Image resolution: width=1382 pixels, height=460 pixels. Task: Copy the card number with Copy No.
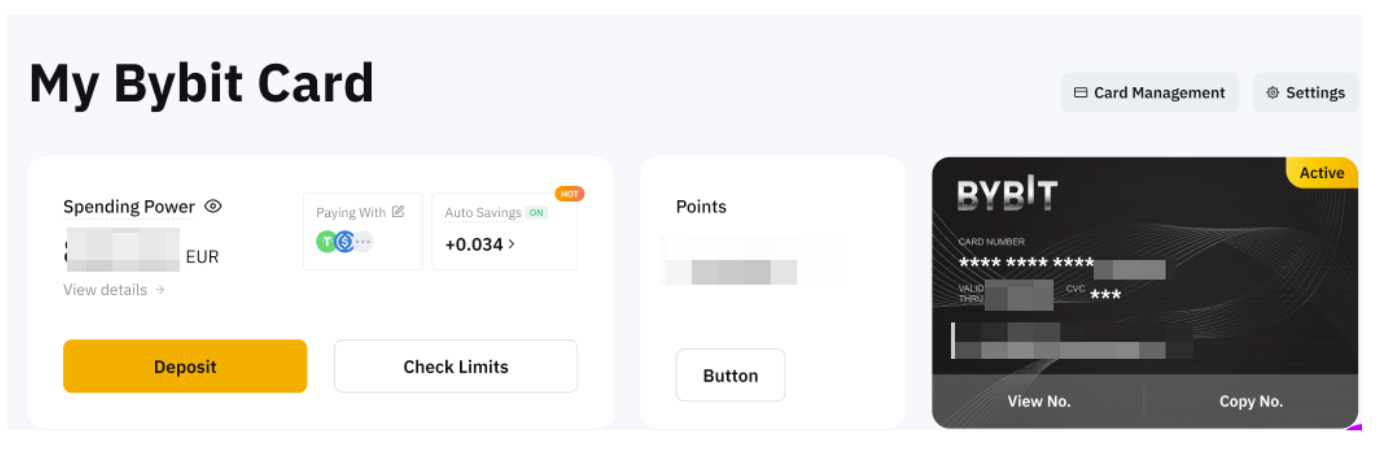pyautogui.click(x=1250, y=401)
